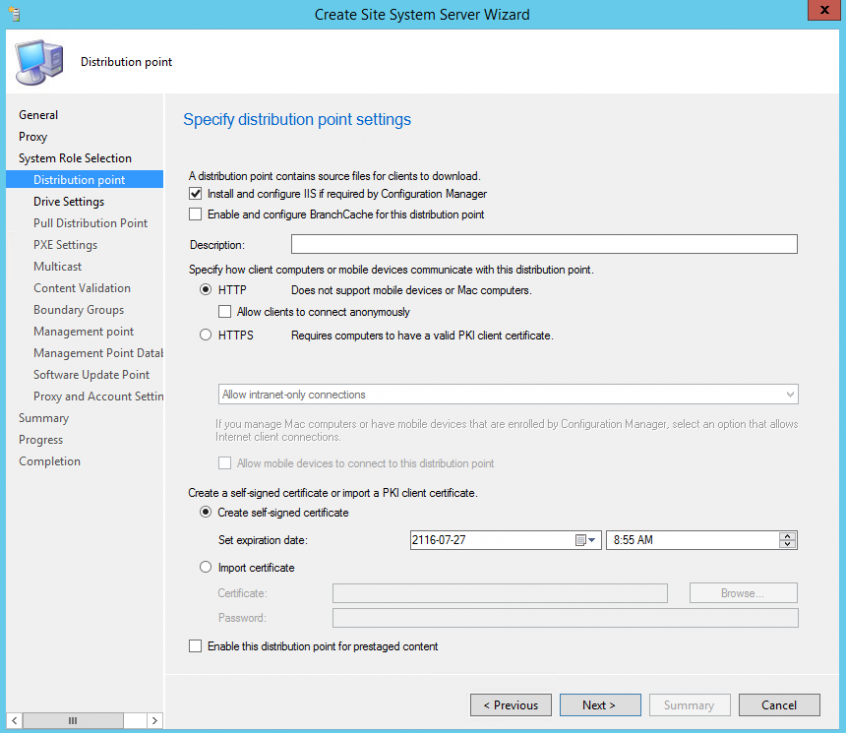Screen dimensions: 846x733
Task: Click the Distribution point header icon
Action: coord(39,61)
